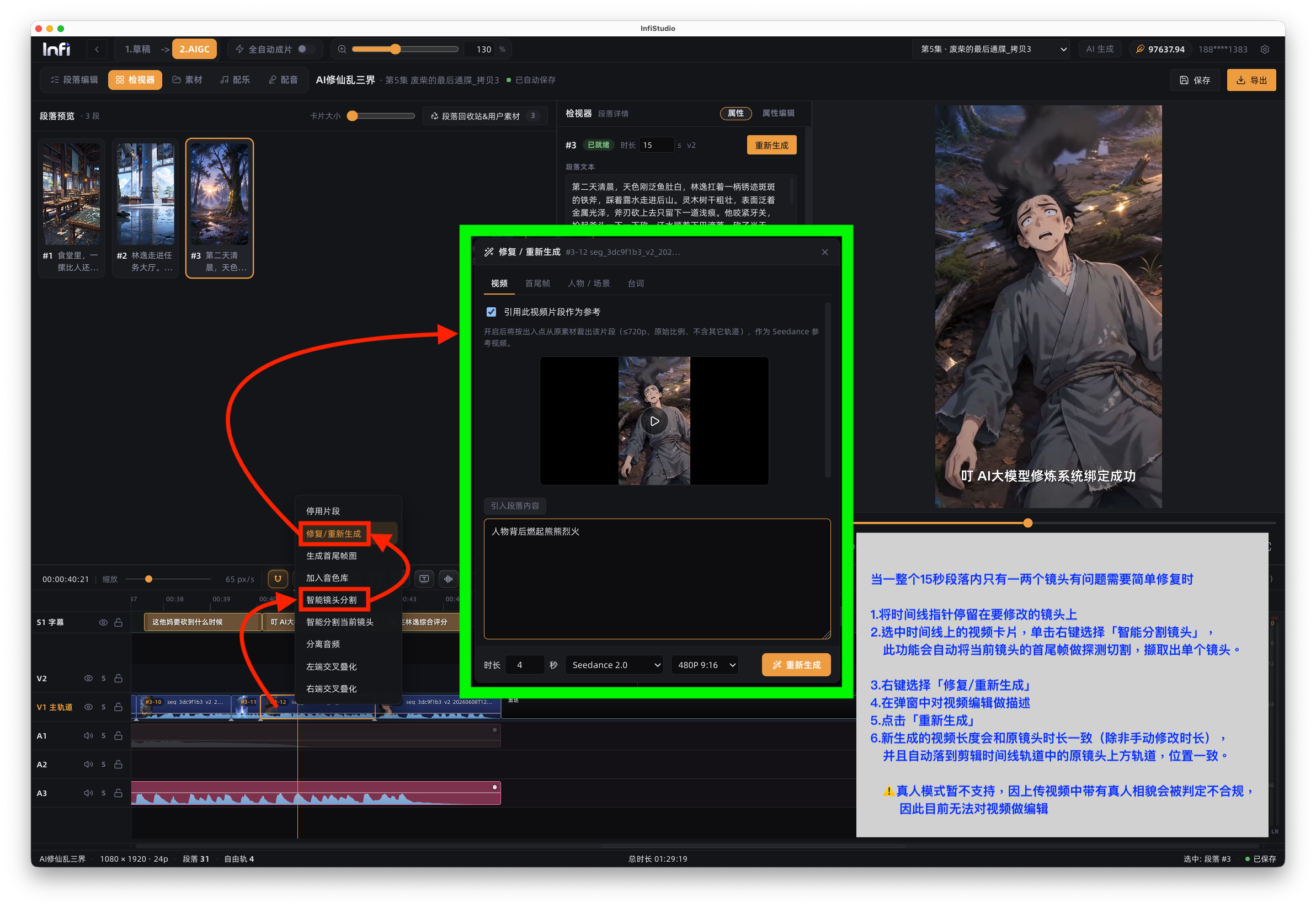Switch to the 台词 tab in the dialog

pyautogui.click(x=636, y=284)
